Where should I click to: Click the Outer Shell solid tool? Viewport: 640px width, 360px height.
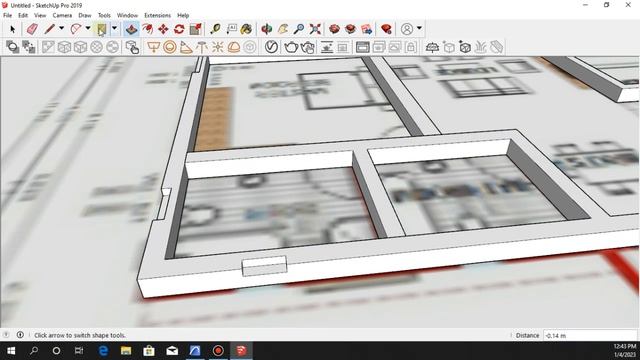click(12, 47)
